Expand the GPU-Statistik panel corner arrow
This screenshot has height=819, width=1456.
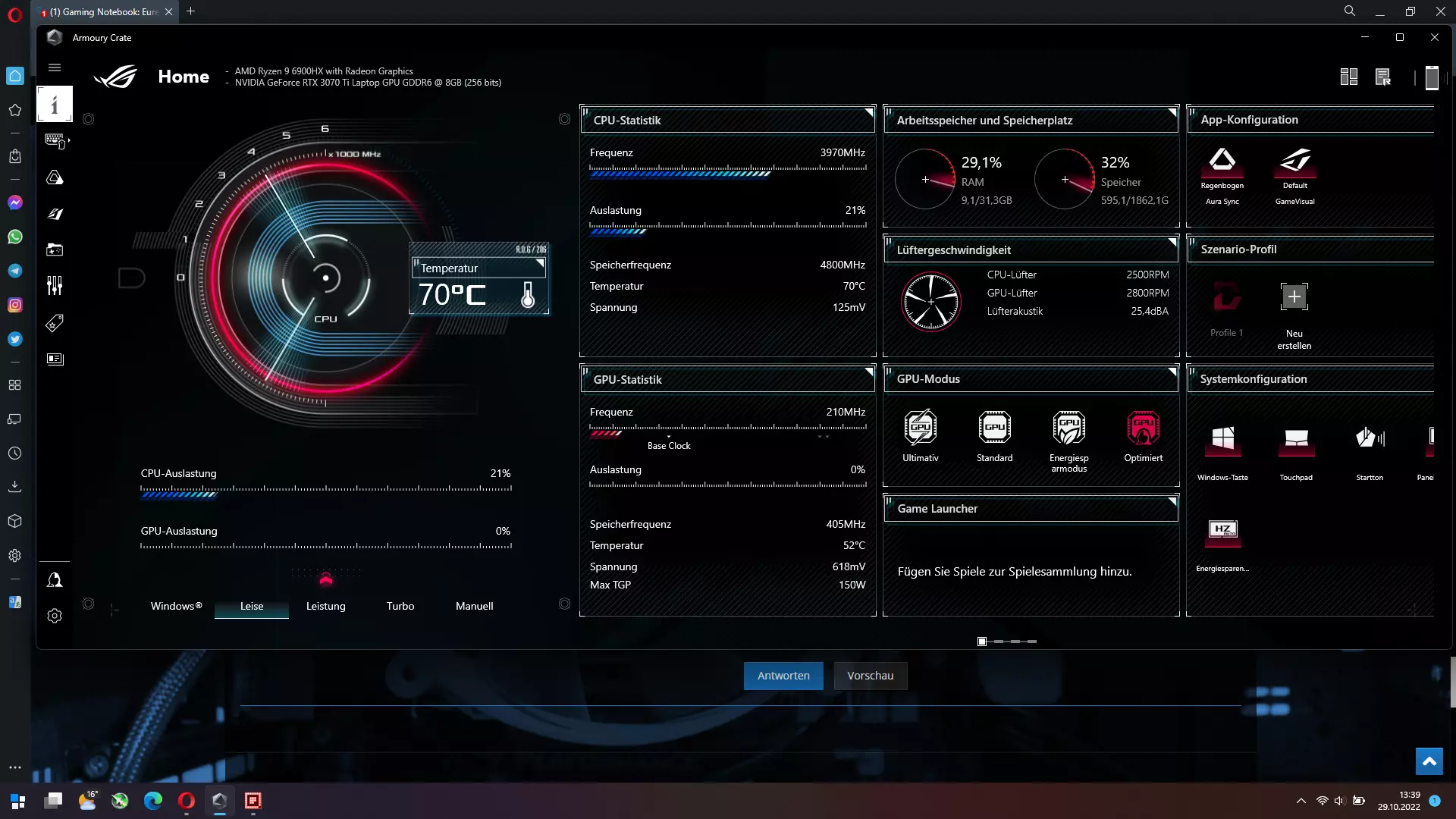[x=869, y=372]
